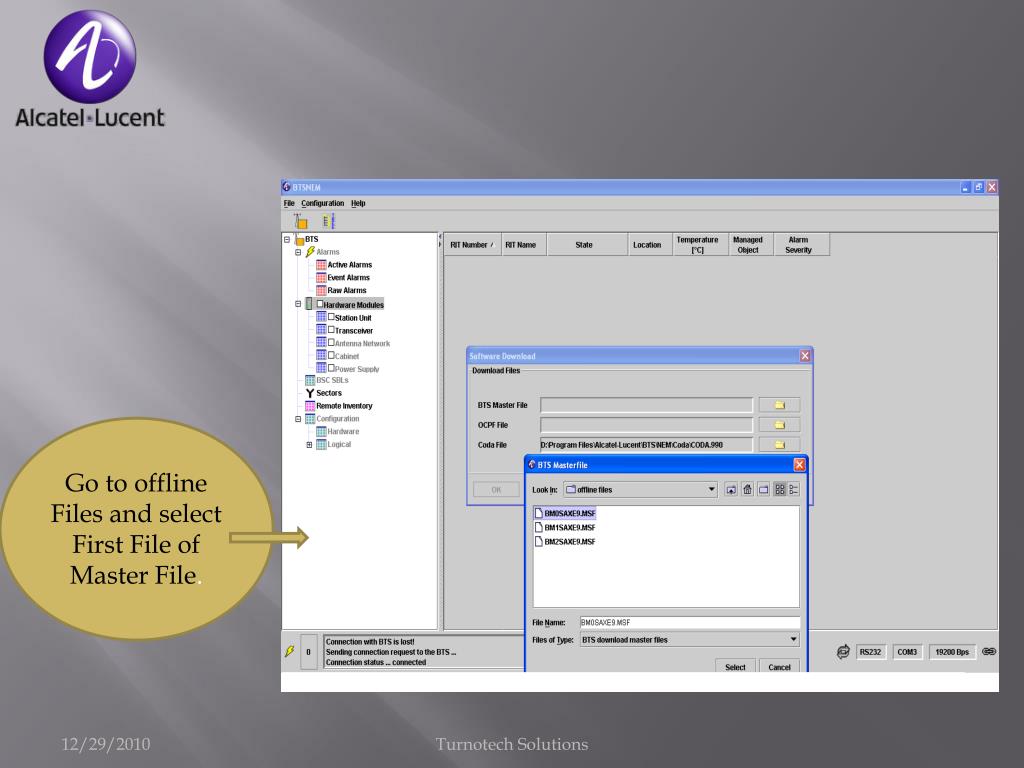Sort by RIT Number column header
The width and height of the screenshot is (1024, 768).
point(473,245)
